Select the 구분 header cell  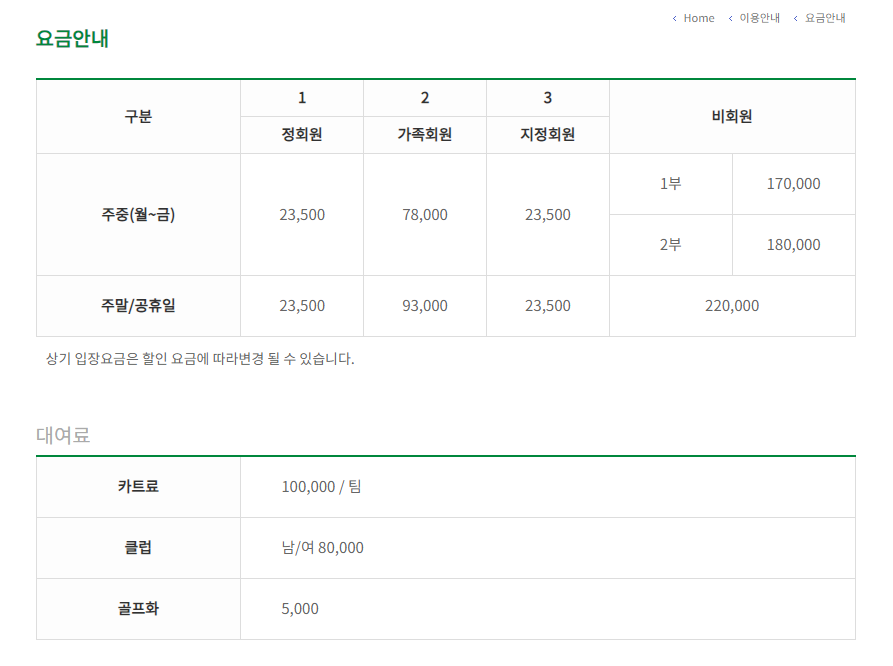138,117
